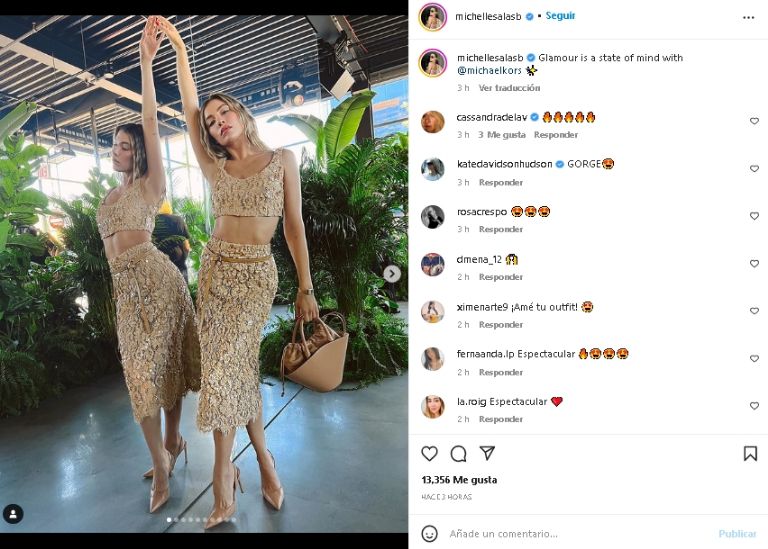Open the three-dot more options menu
The image size is (768, 549).
click(x=748, y=17)
